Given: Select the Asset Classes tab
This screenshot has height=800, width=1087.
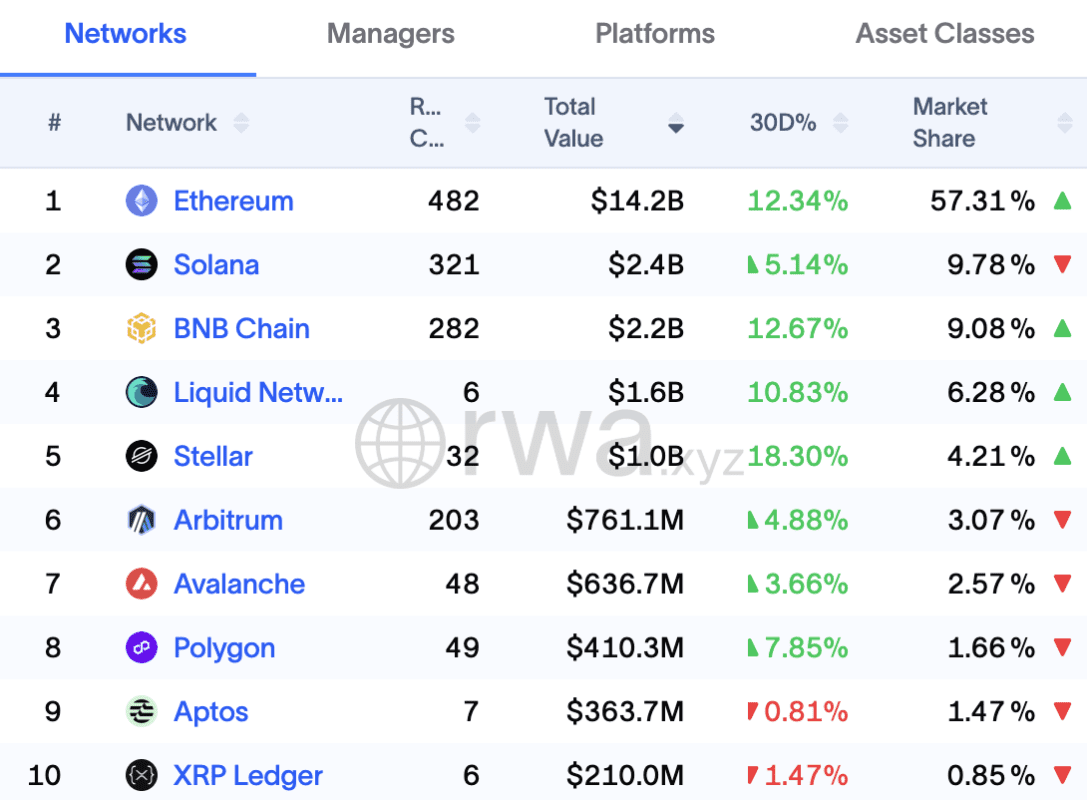Looking at the screenshot, I should point(945,34).
